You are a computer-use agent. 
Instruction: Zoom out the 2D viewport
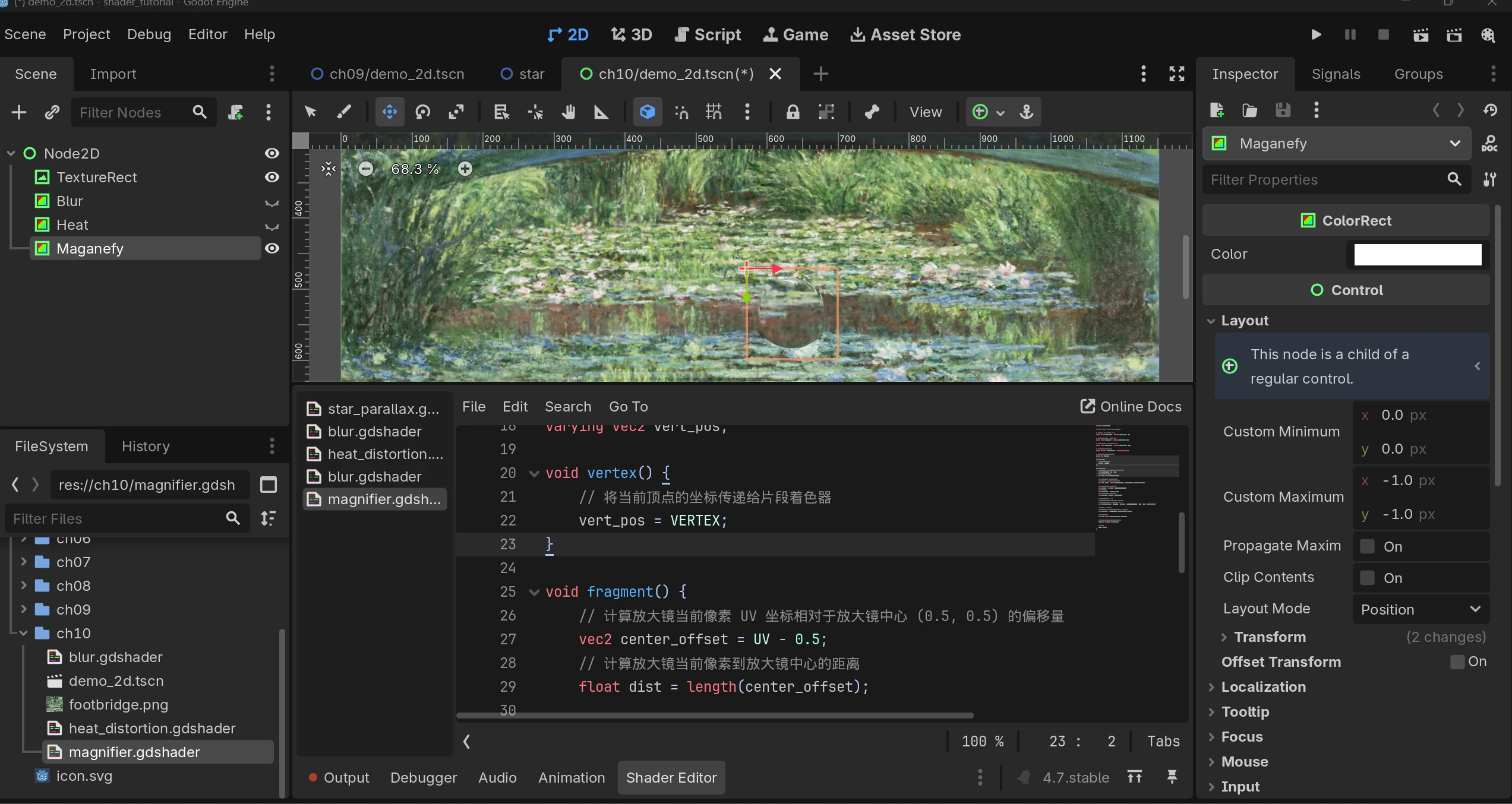tap(366, 169)
